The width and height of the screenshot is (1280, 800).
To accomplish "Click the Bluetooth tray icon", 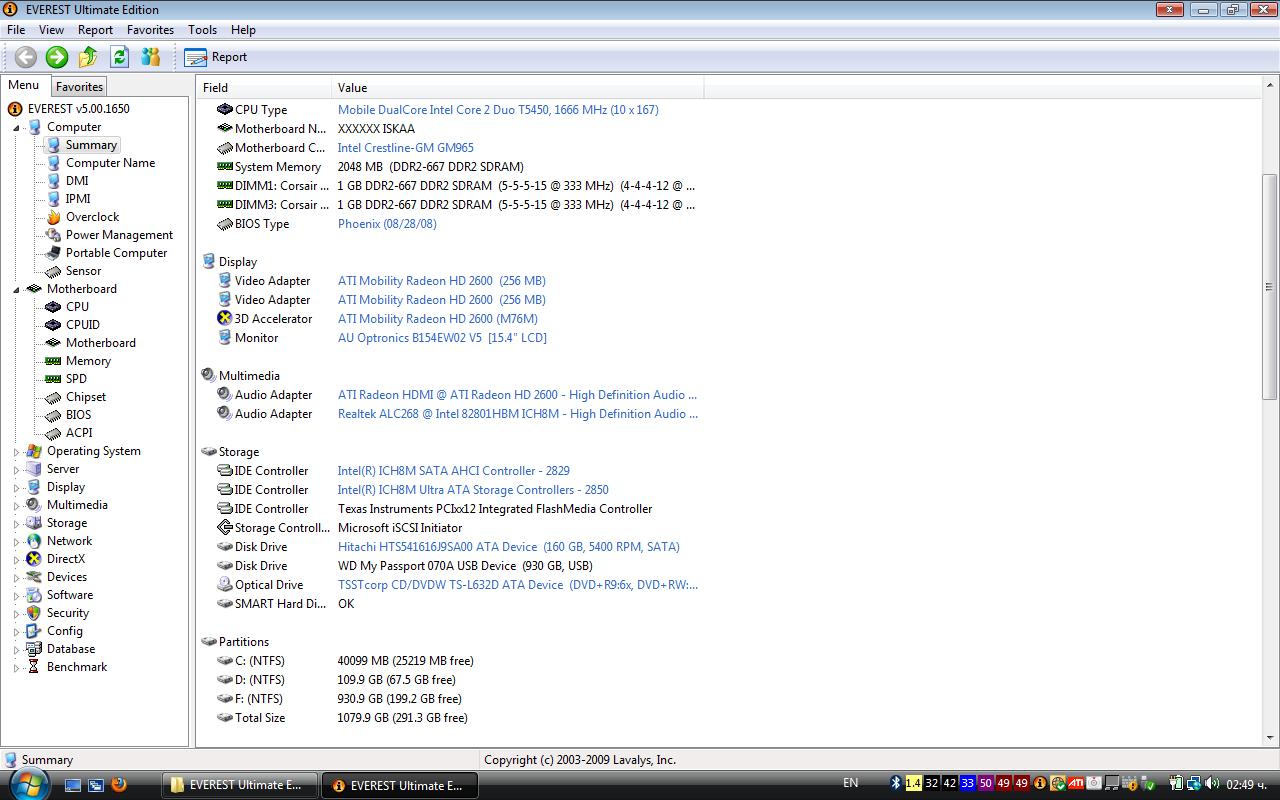I will [896, 784].
